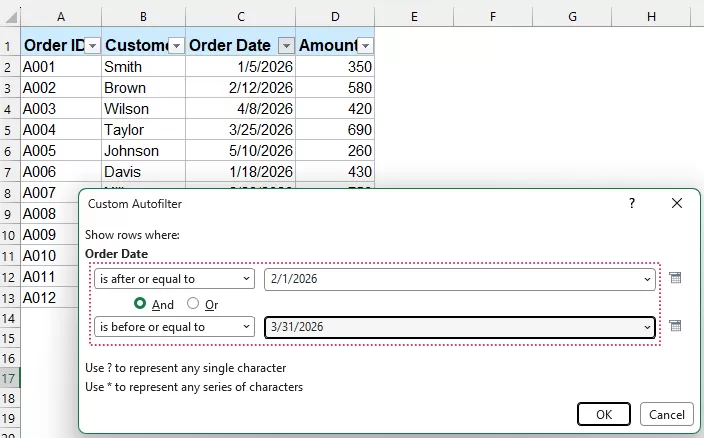704x438 pixels.
Task: Click the Wilson customer cell
Action: coord(143,109)
